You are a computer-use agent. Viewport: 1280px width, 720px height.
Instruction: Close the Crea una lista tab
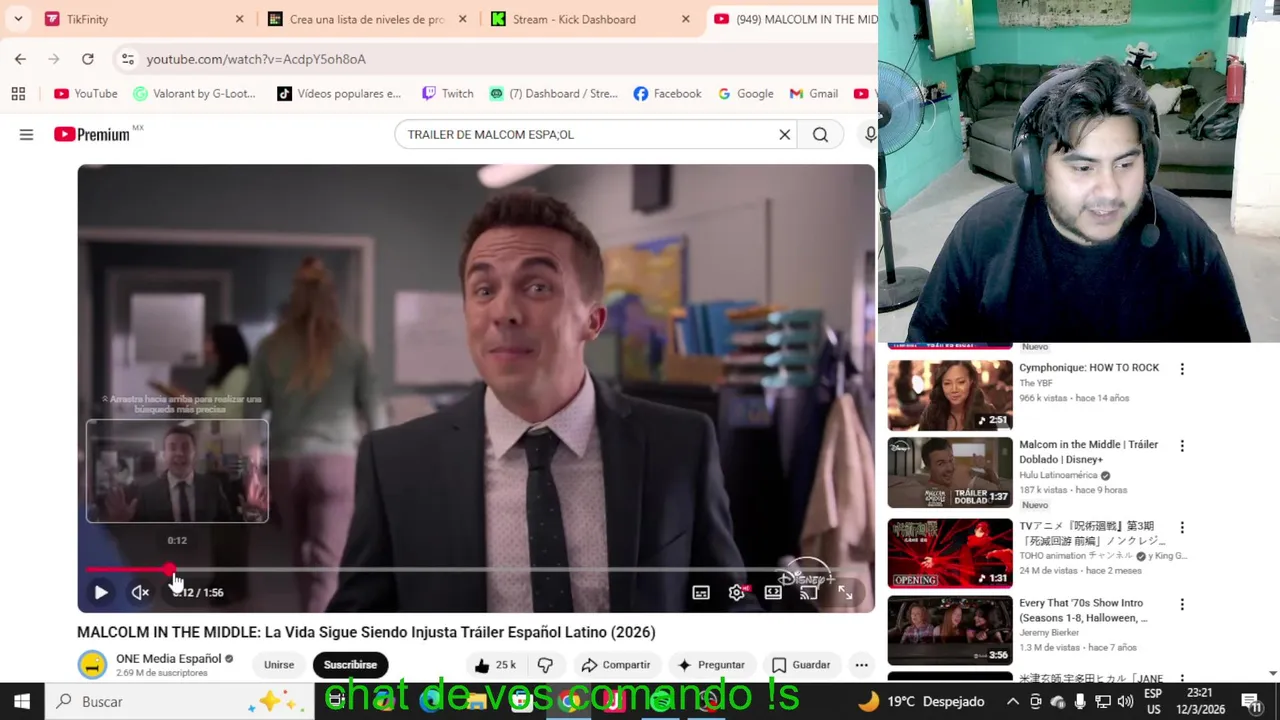[462, 19]
